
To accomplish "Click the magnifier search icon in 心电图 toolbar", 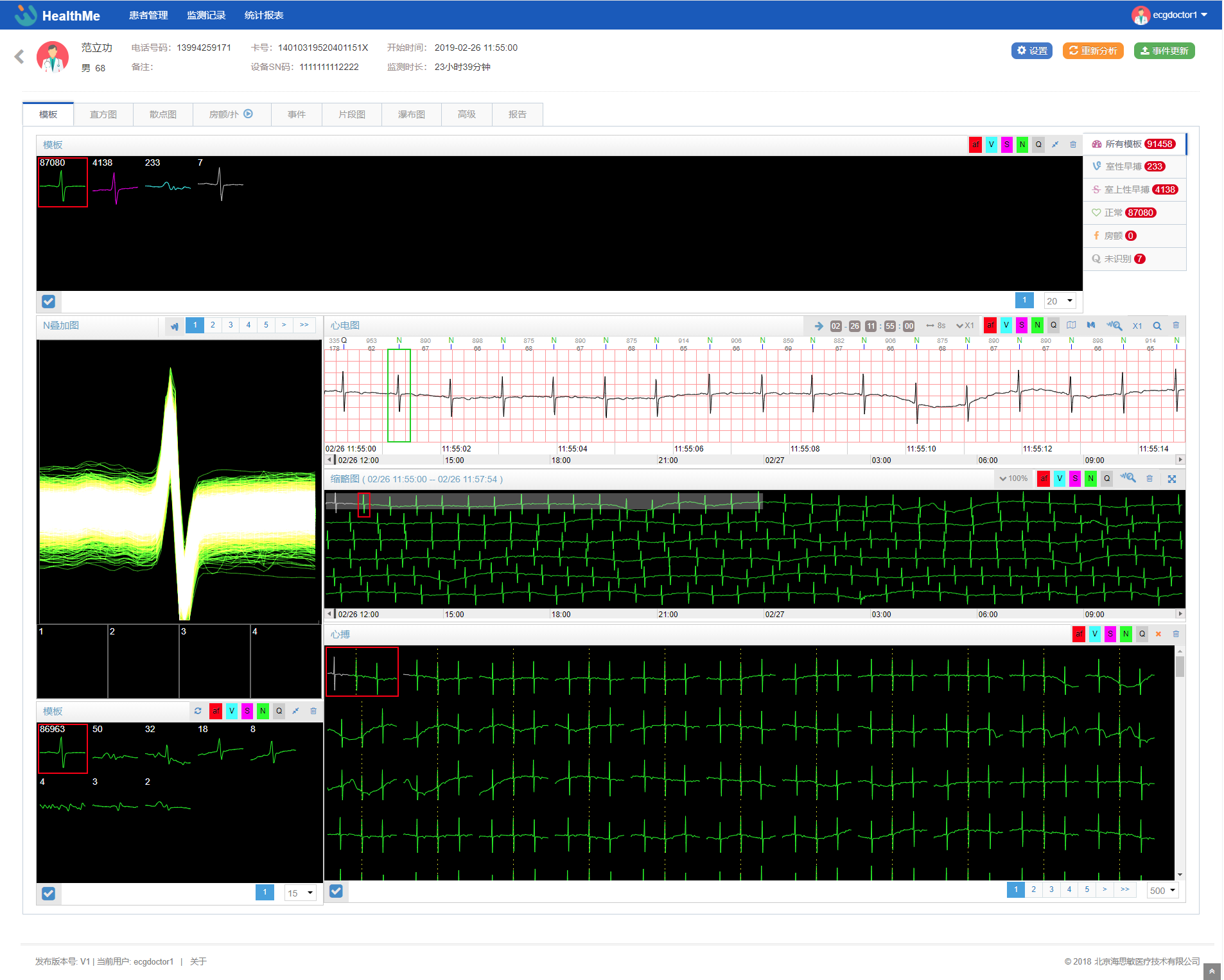I will (x=1157, y=326).
